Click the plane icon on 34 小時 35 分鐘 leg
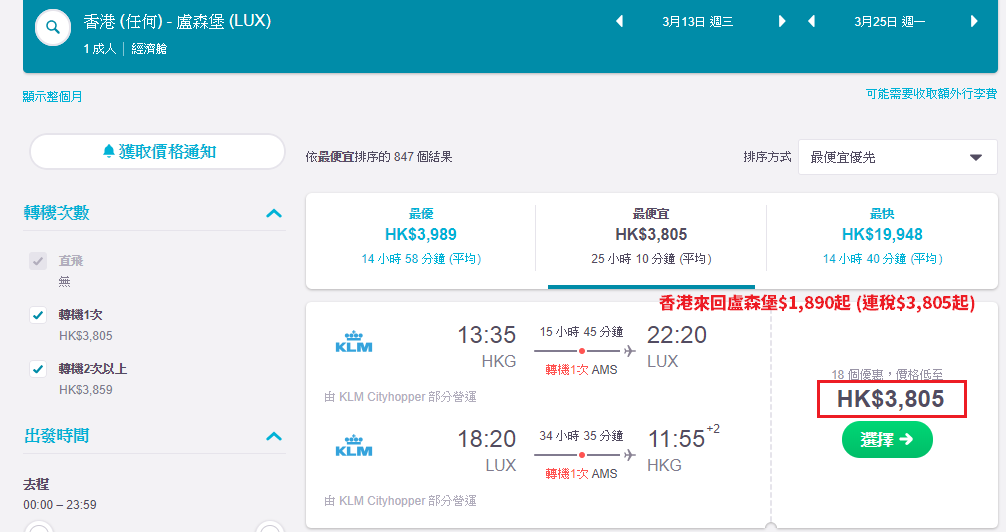Image resolution: width=1006 pixels, height=532 pixels. 629,454
